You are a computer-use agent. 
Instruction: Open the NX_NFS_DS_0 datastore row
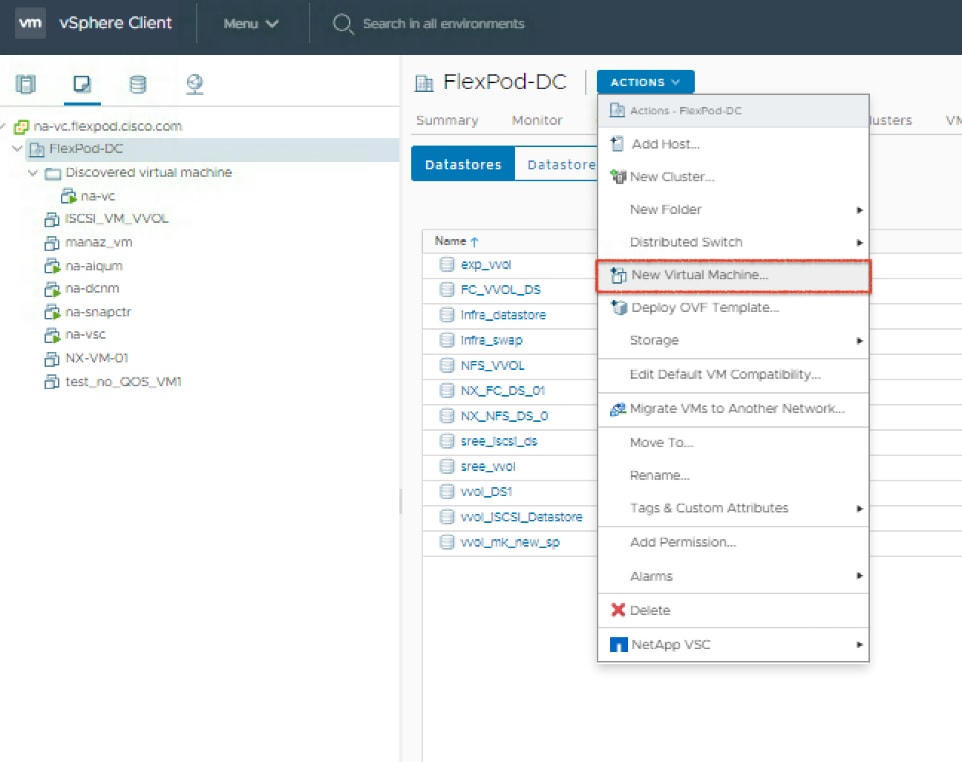[504, 416]
